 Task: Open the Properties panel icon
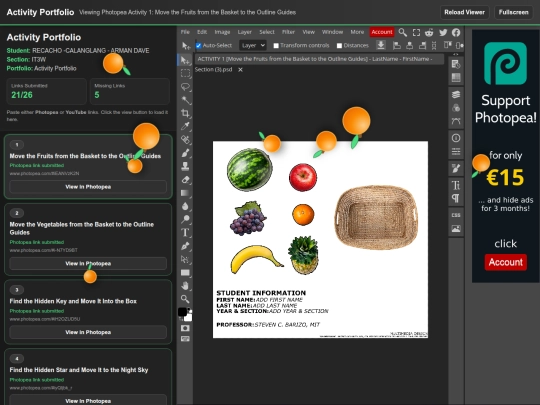click(456, 152)
